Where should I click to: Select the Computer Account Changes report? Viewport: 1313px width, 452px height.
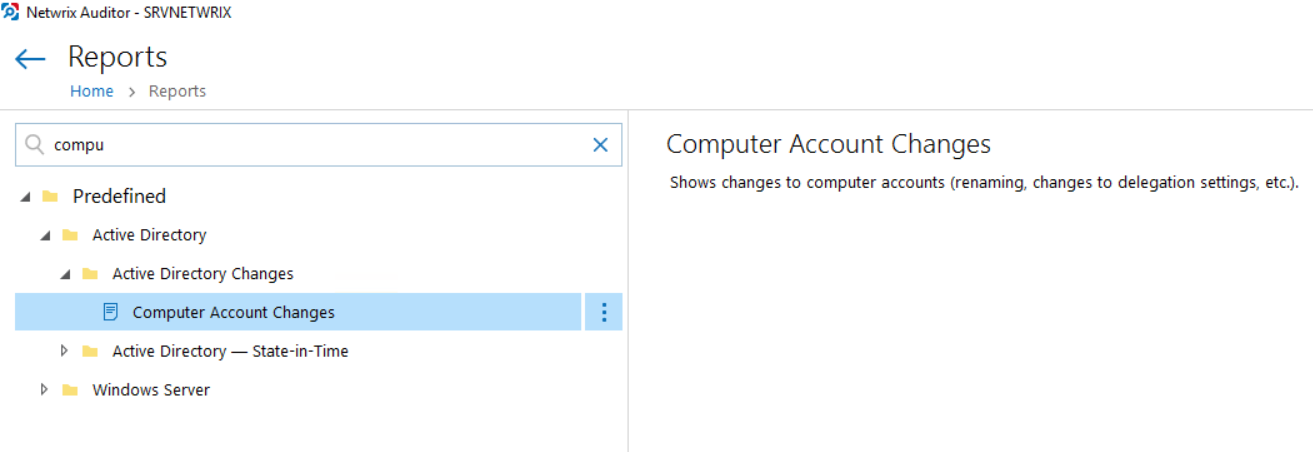298,312
